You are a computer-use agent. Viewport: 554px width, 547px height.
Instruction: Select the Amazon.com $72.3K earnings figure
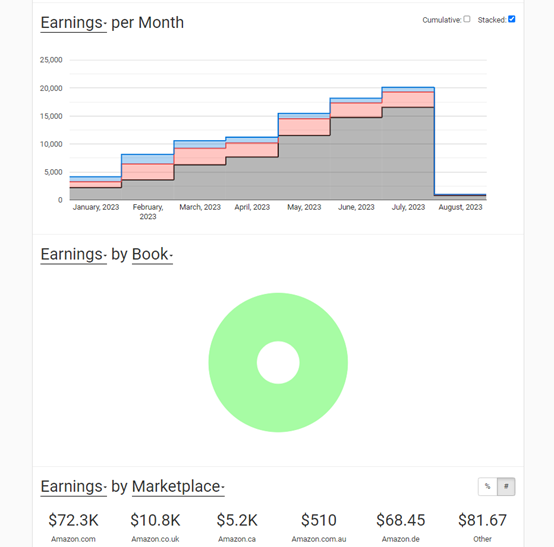(x=73, y=520)
